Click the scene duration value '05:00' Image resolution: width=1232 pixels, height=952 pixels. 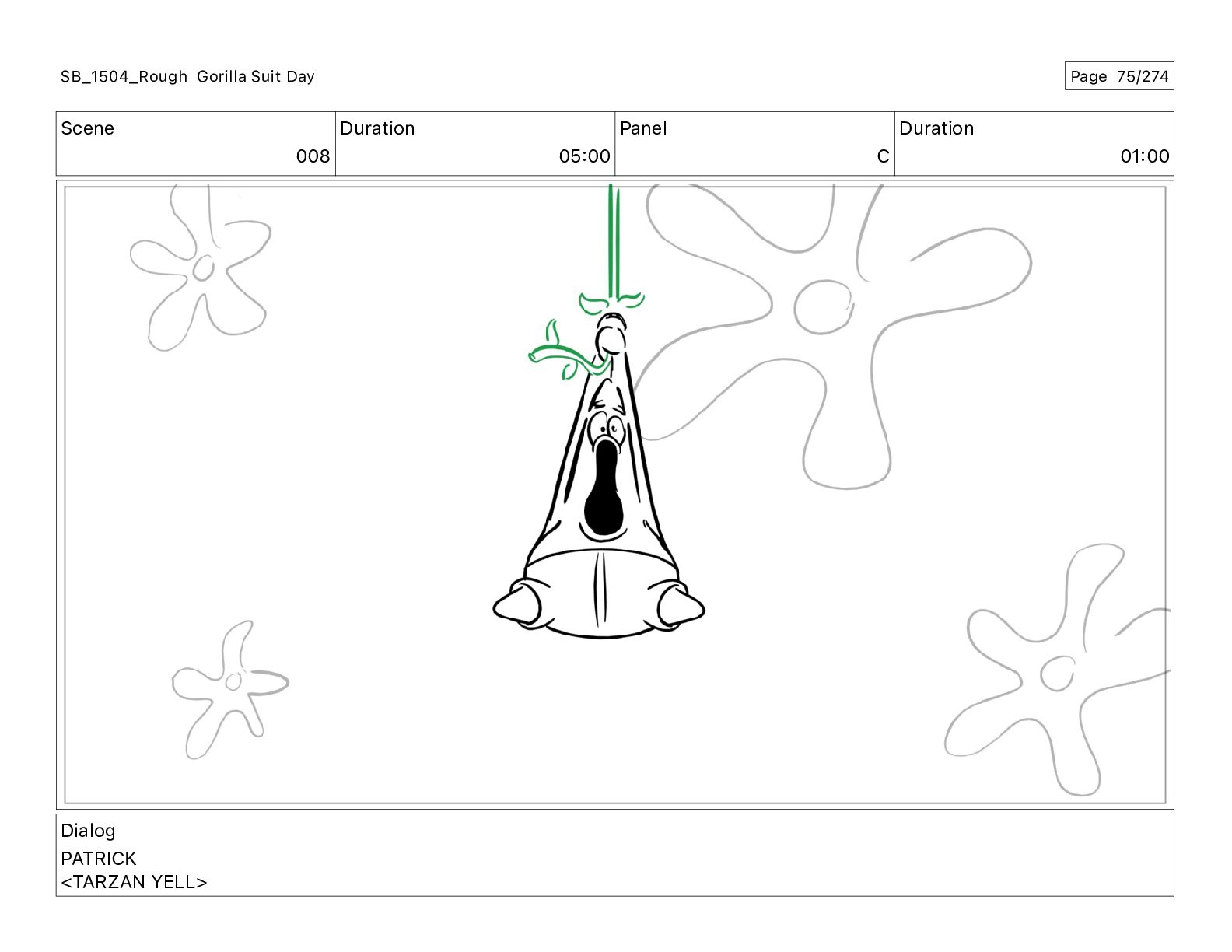tap(584, 156)
